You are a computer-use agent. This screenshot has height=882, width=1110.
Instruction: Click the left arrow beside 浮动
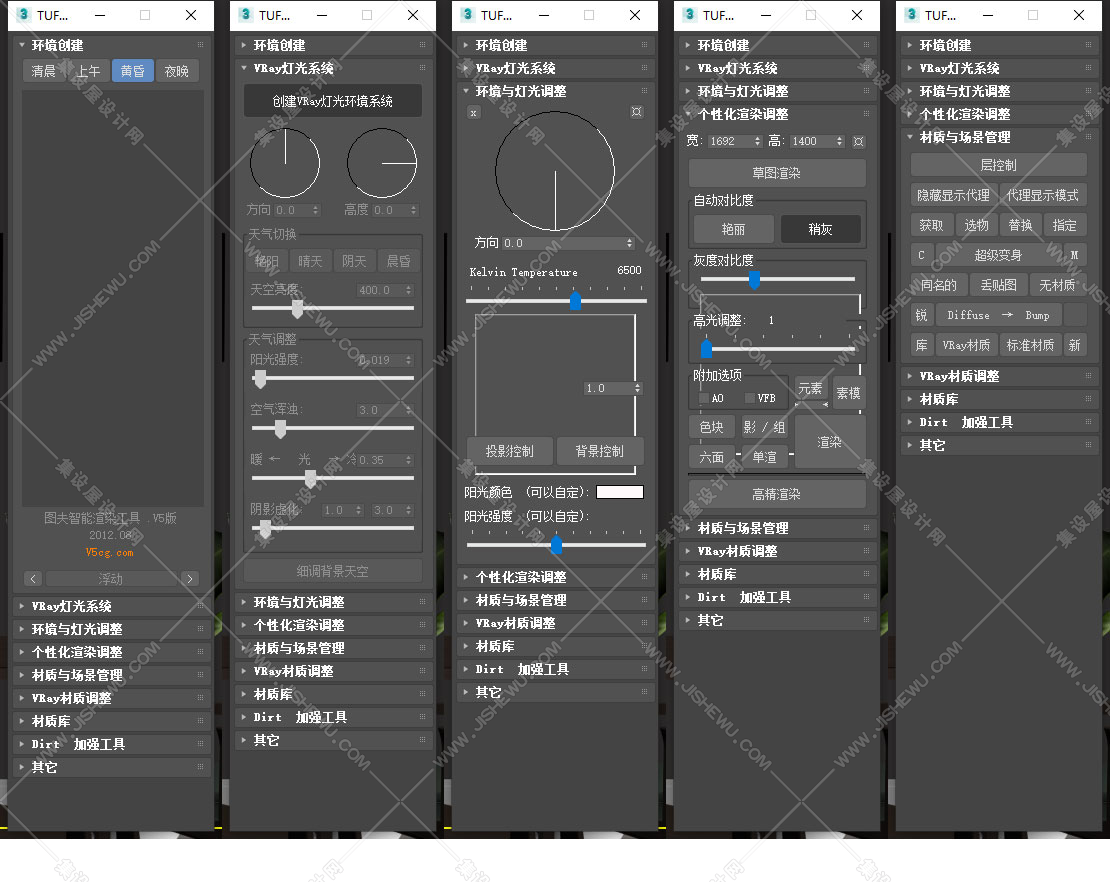(33, 578)
